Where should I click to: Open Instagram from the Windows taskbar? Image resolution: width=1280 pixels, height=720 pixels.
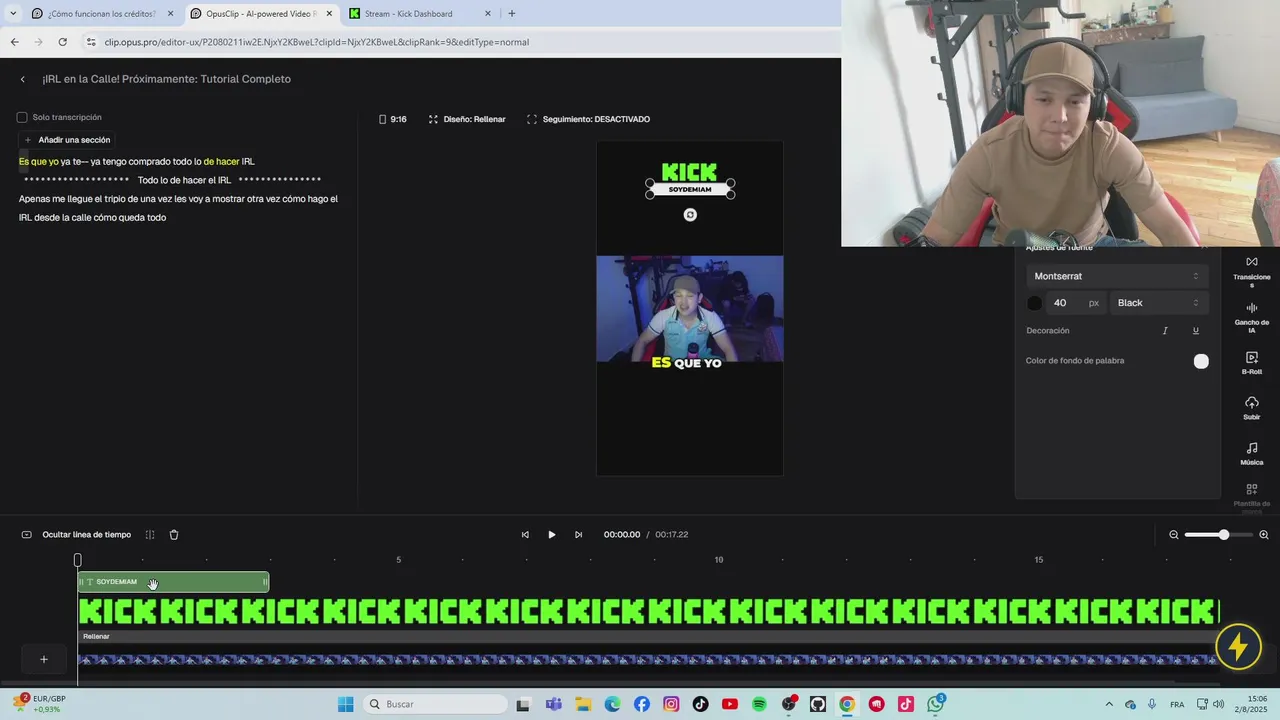[x=671, y=704]
